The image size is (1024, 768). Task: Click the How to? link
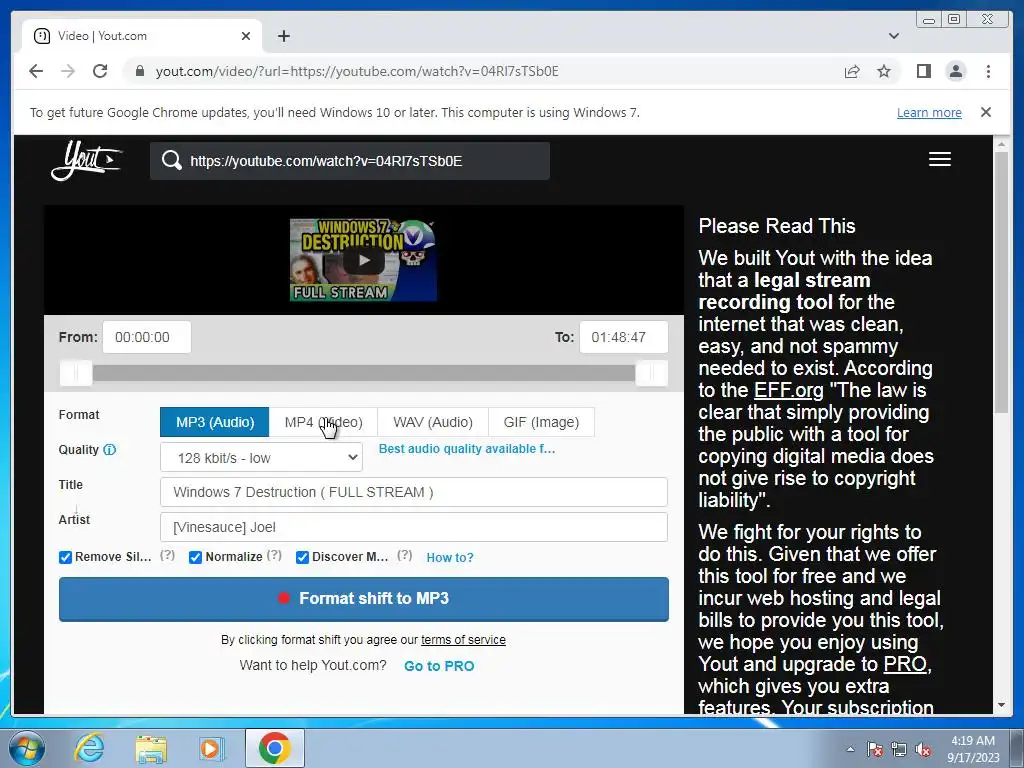pos(450,558)
